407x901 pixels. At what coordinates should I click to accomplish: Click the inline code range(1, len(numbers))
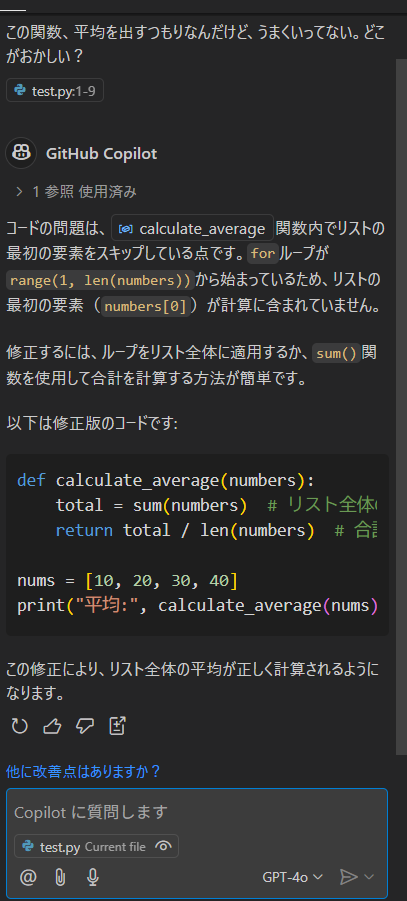(101, 280)
